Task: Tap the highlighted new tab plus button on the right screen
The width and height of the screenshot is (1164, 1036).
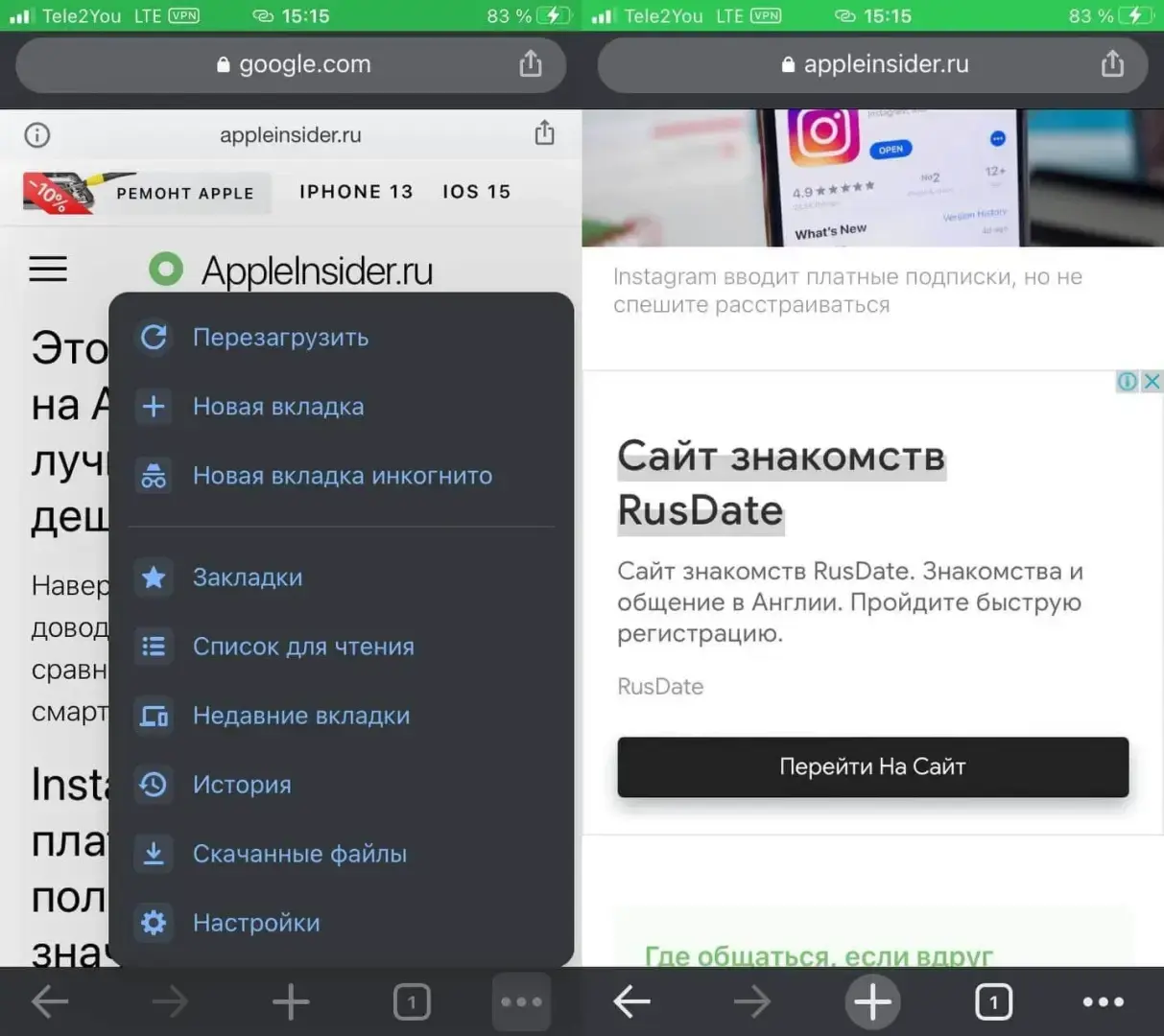Action: coord(872,1002)
